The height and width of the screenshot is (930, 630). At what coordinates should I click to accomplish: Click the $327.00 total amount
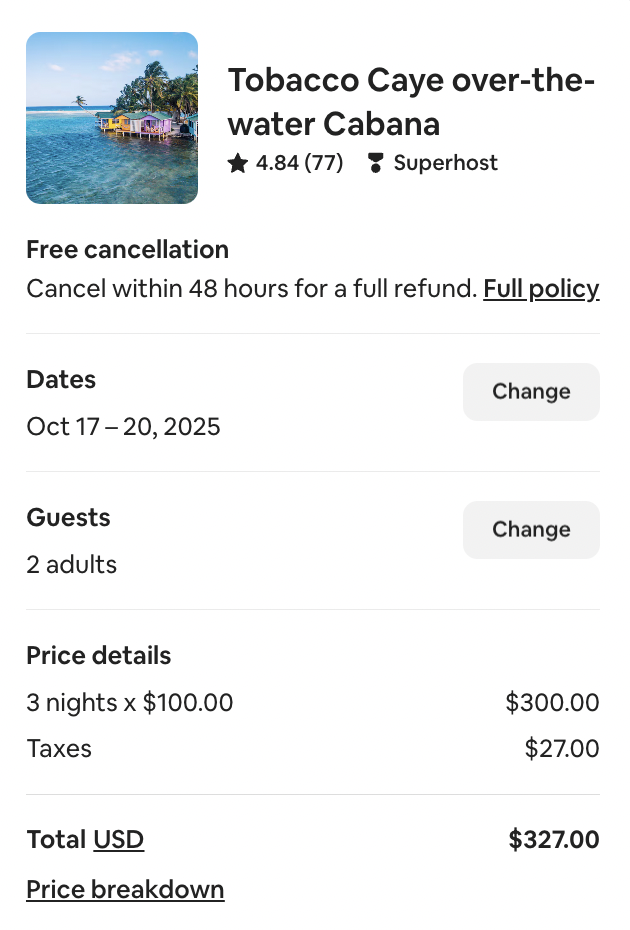tap(554, 840)
